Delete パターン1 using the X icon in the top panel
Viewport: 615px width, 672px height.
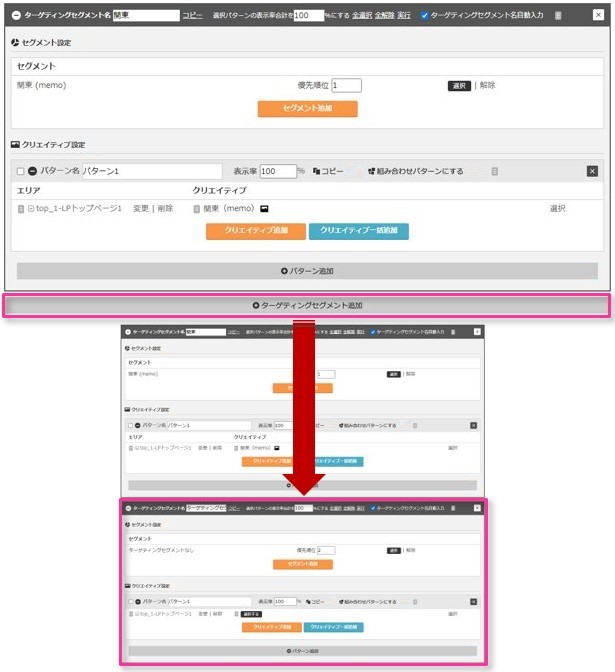coord(592,171)
